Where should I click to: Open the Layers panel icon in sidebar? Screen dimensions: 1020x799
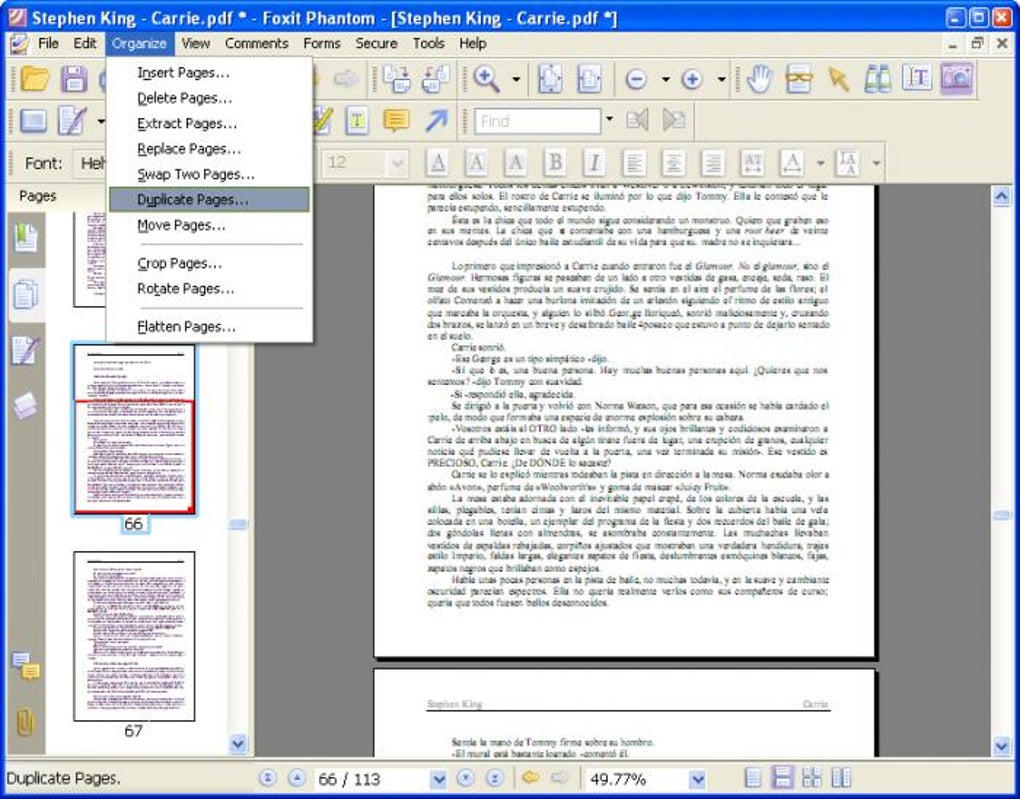(x=25, y=406)
